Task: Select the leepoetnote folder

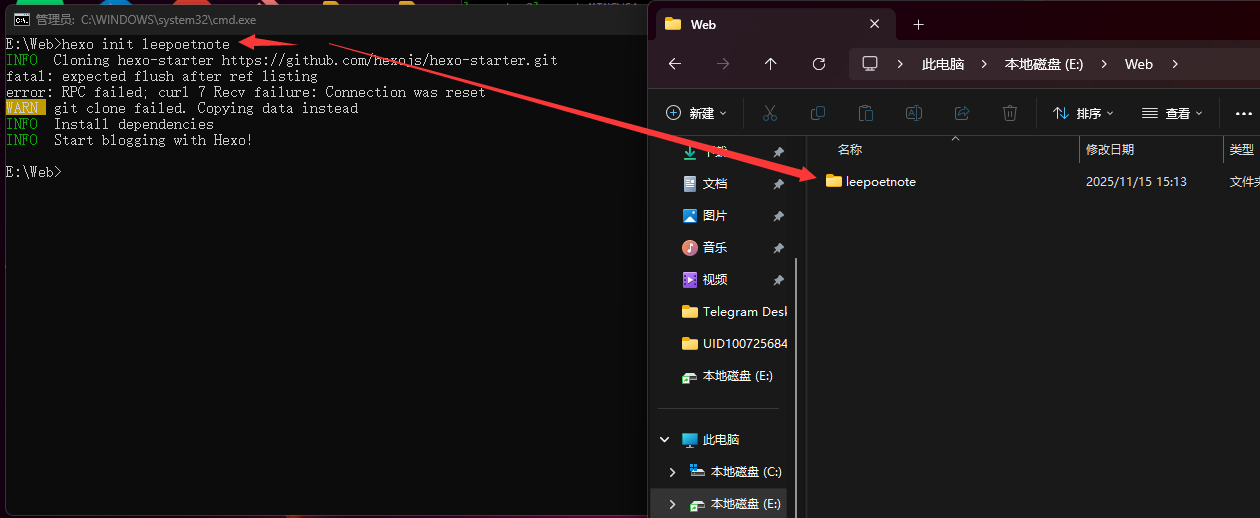Action: click(x=880, y=182)
